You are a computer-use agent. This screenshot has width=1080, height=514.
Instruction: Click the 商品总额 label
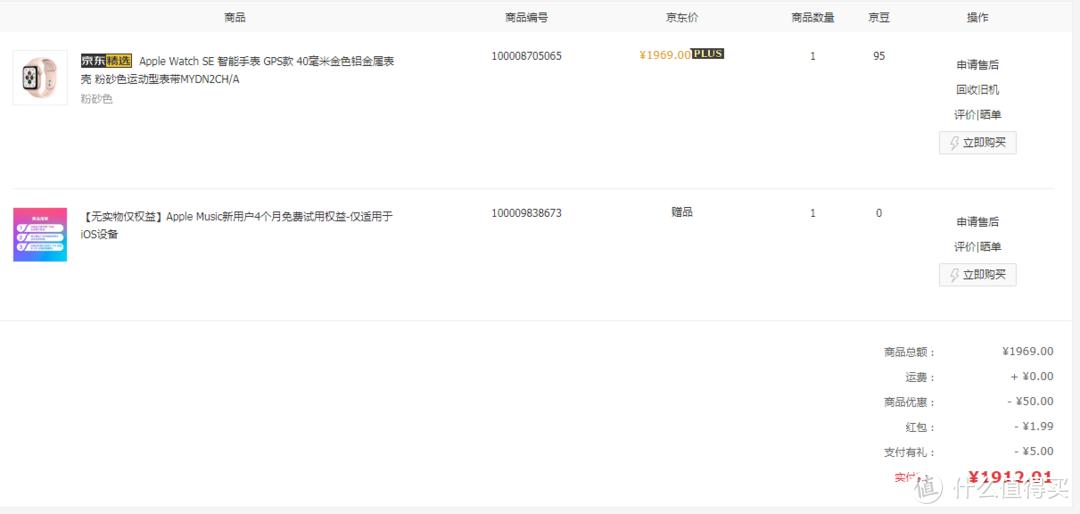[910, 352]
